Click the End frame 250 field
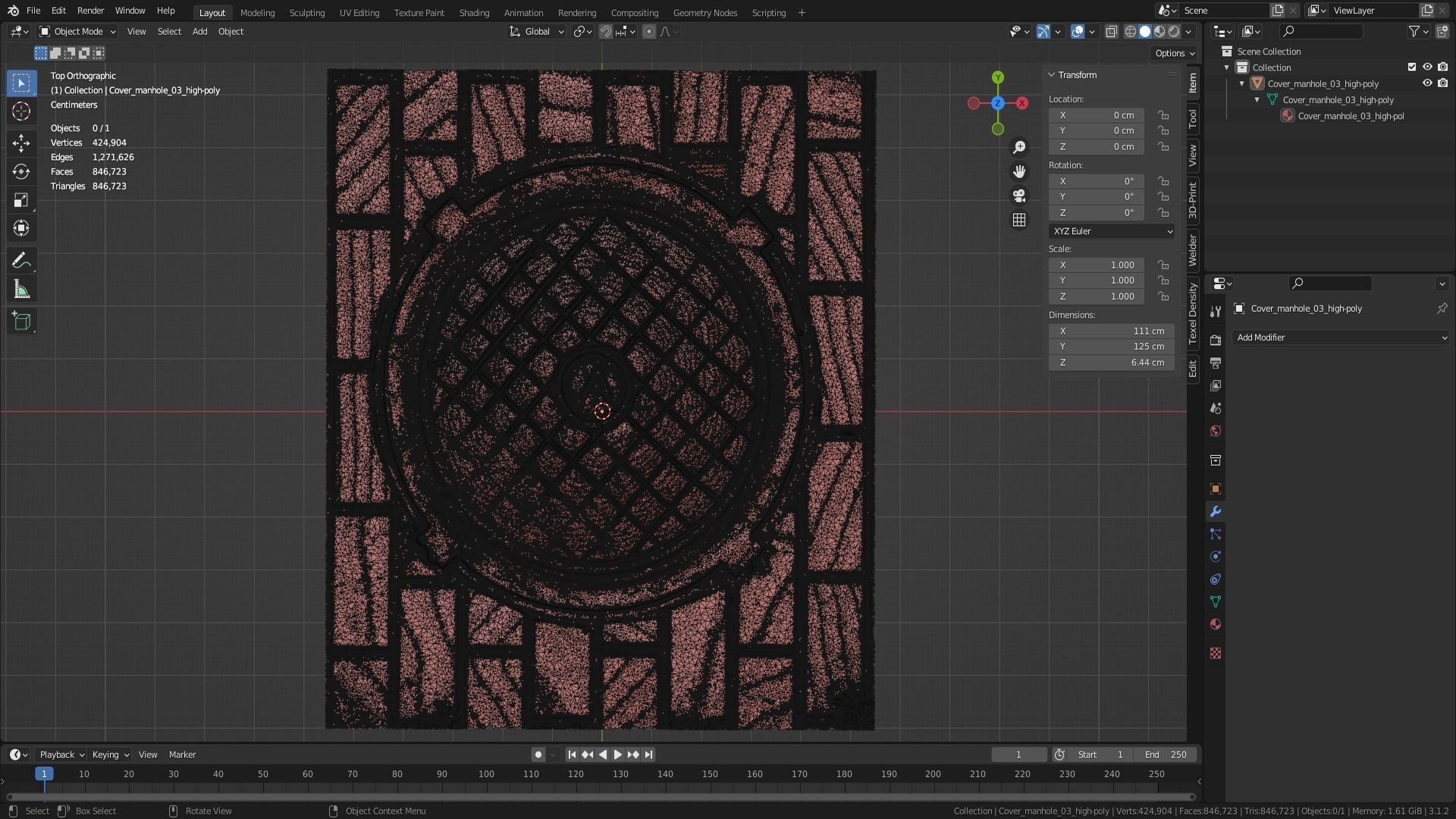1456x819 pixels. tap(1166, 755)
